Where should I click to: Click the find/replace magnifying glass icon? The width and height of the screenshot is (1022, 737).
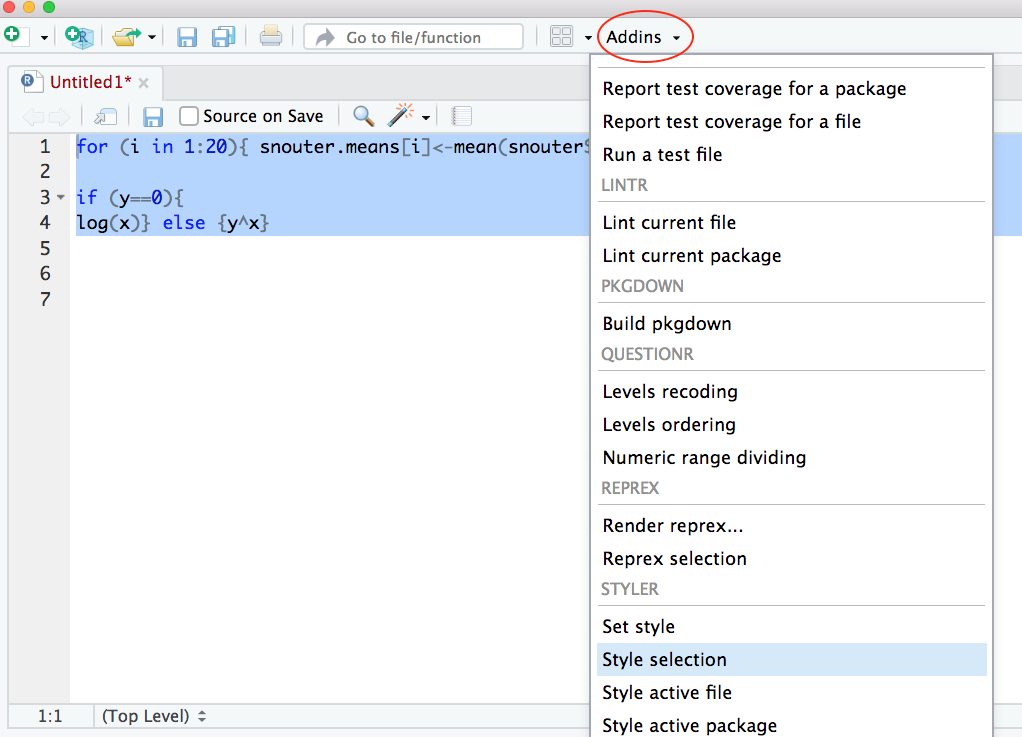(x=363, y=116)
